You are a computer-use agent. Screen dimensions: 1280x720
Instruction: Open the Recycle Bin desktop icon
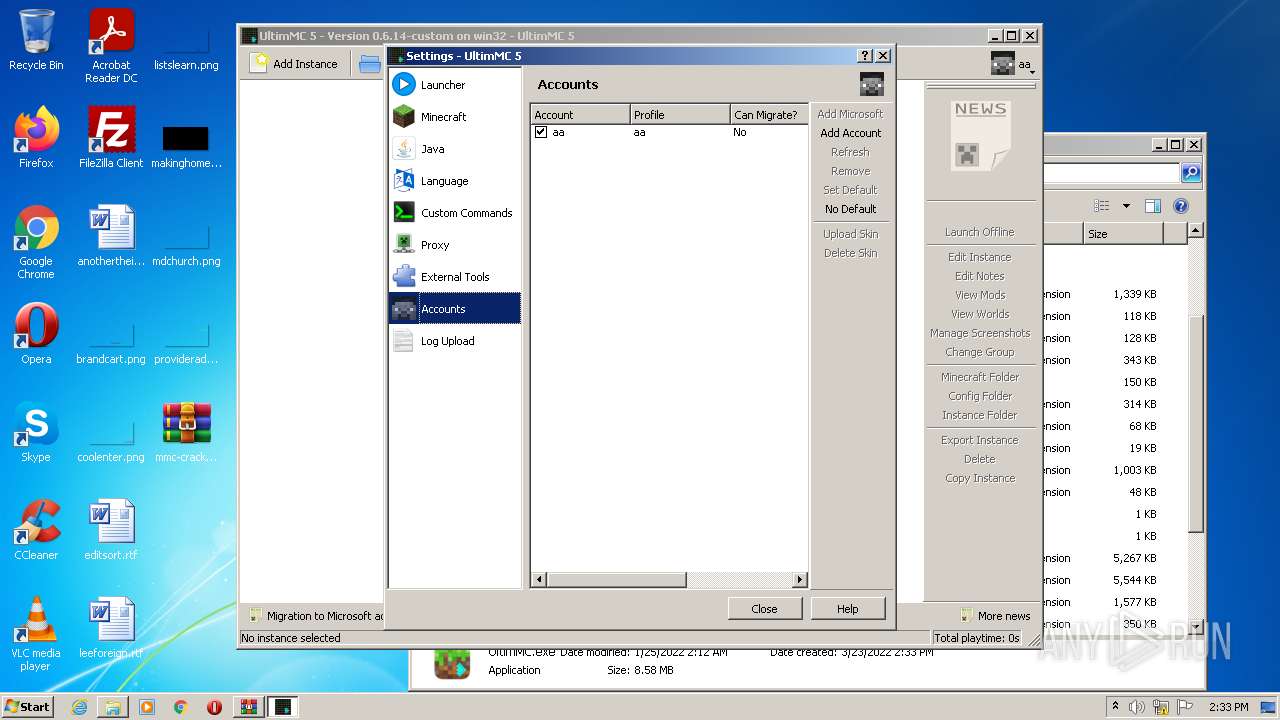(36, 40)
